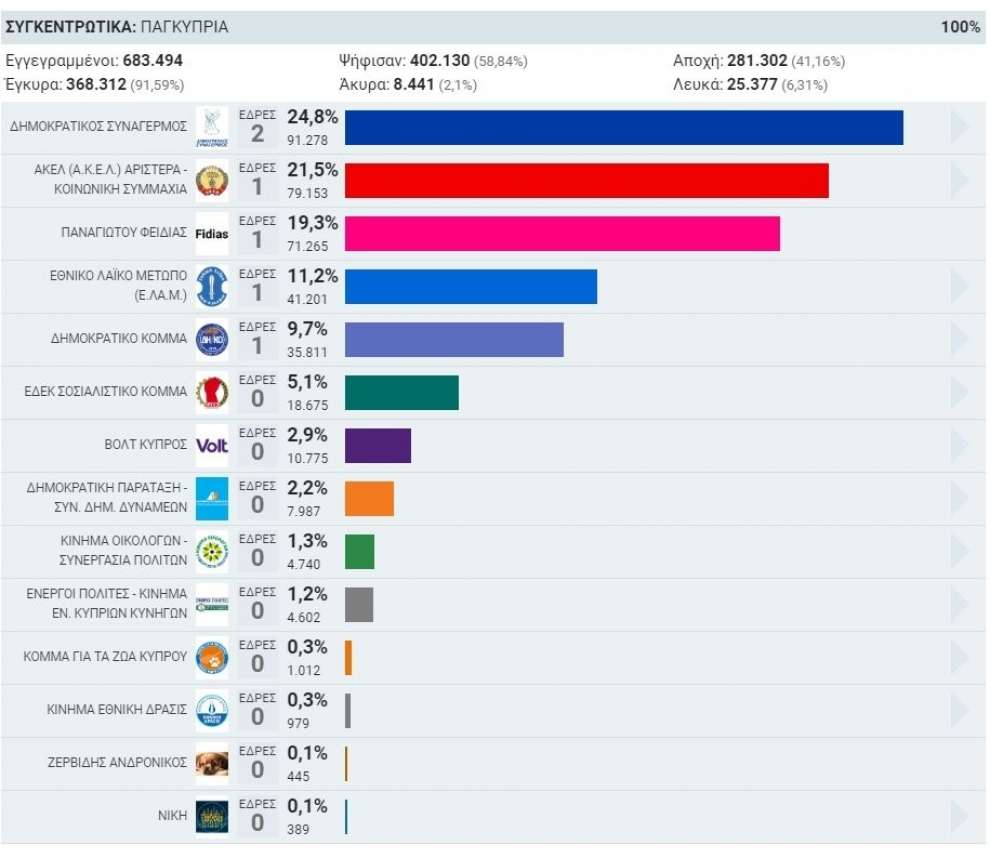Click the ΣΥΓΚΕΝΤΡΩΤΙΚΑ: ΠΑΓΚΥΠΡΙΑ header
Viewport: 990px width, 858px height.
tap(117, 27)
